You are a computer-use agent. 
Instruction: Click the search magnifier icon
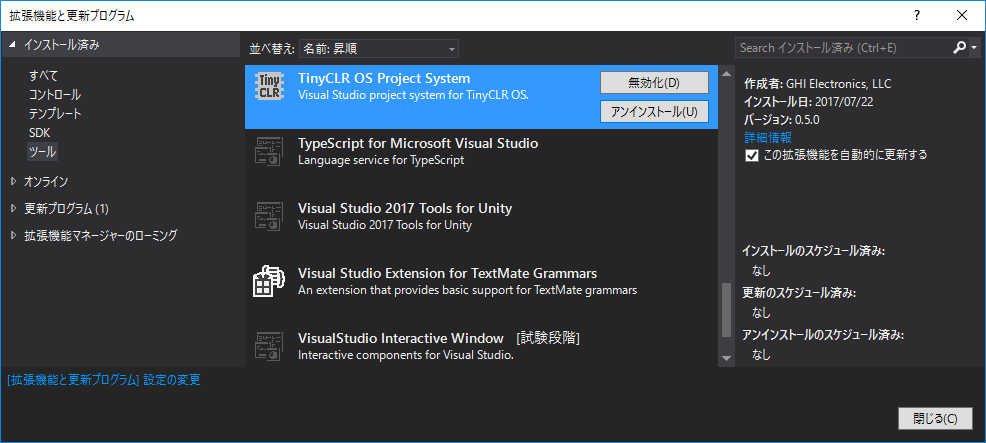pos(959,48)
